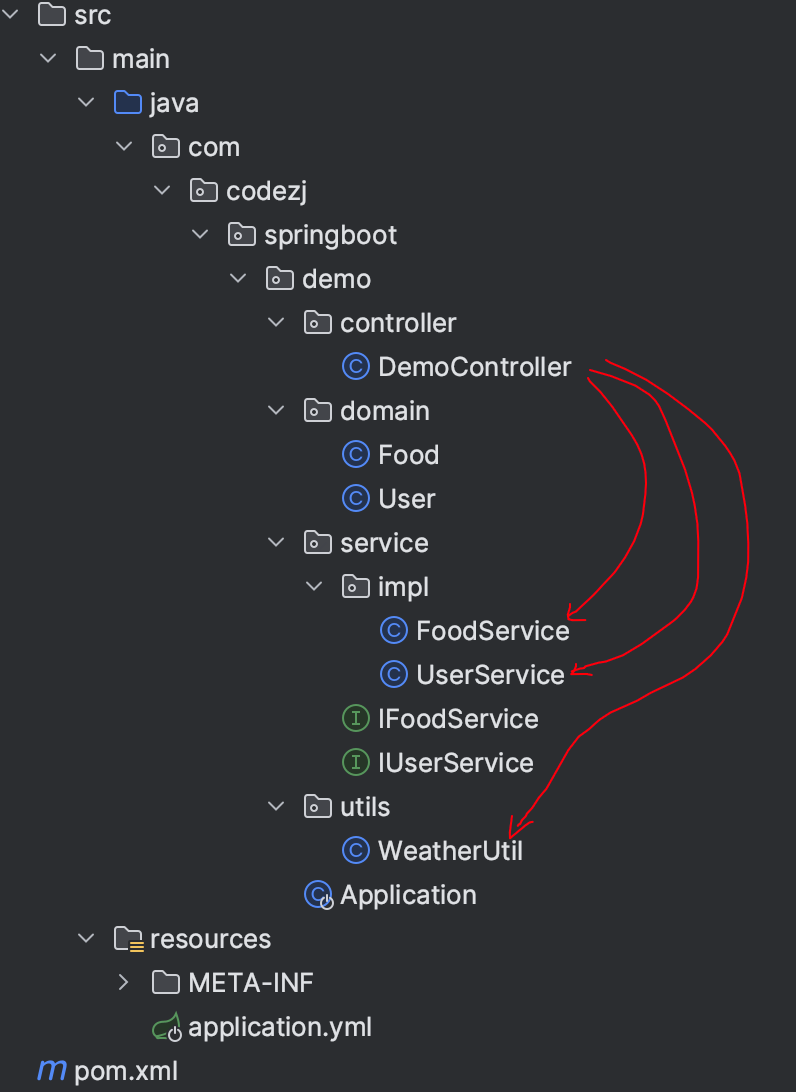This screenshot has width=796, height=1092.
Task: Click the Application runnable class icon
Action: point(319,895)
